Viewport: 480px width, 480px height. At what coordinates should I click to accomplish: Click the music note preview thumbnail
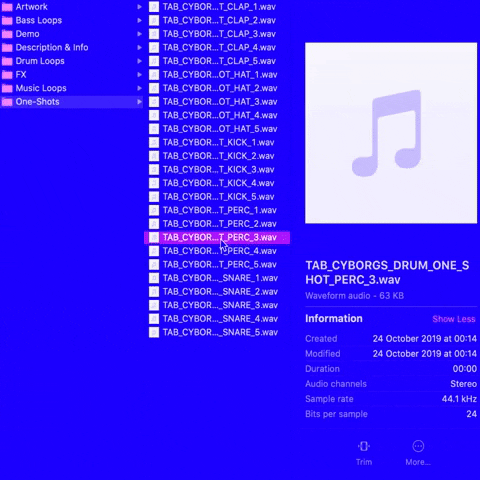[x=391, y=133]
